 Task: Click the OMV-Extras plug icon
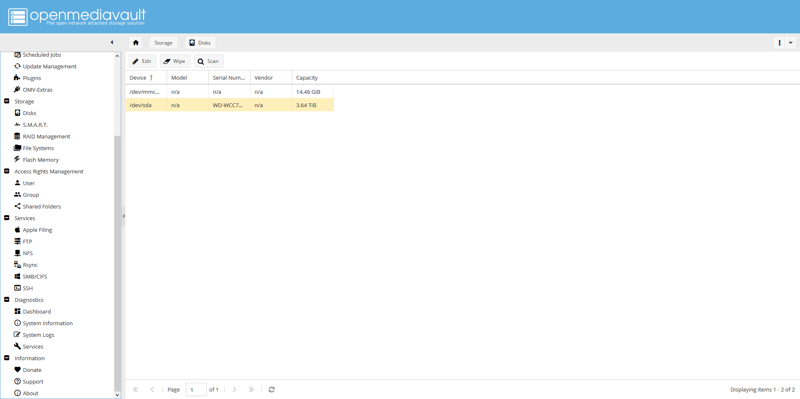pos(17,90)
